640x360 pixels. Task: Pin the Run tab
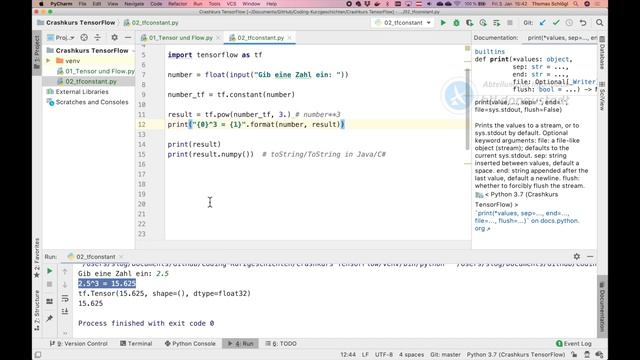click(49, 318)
